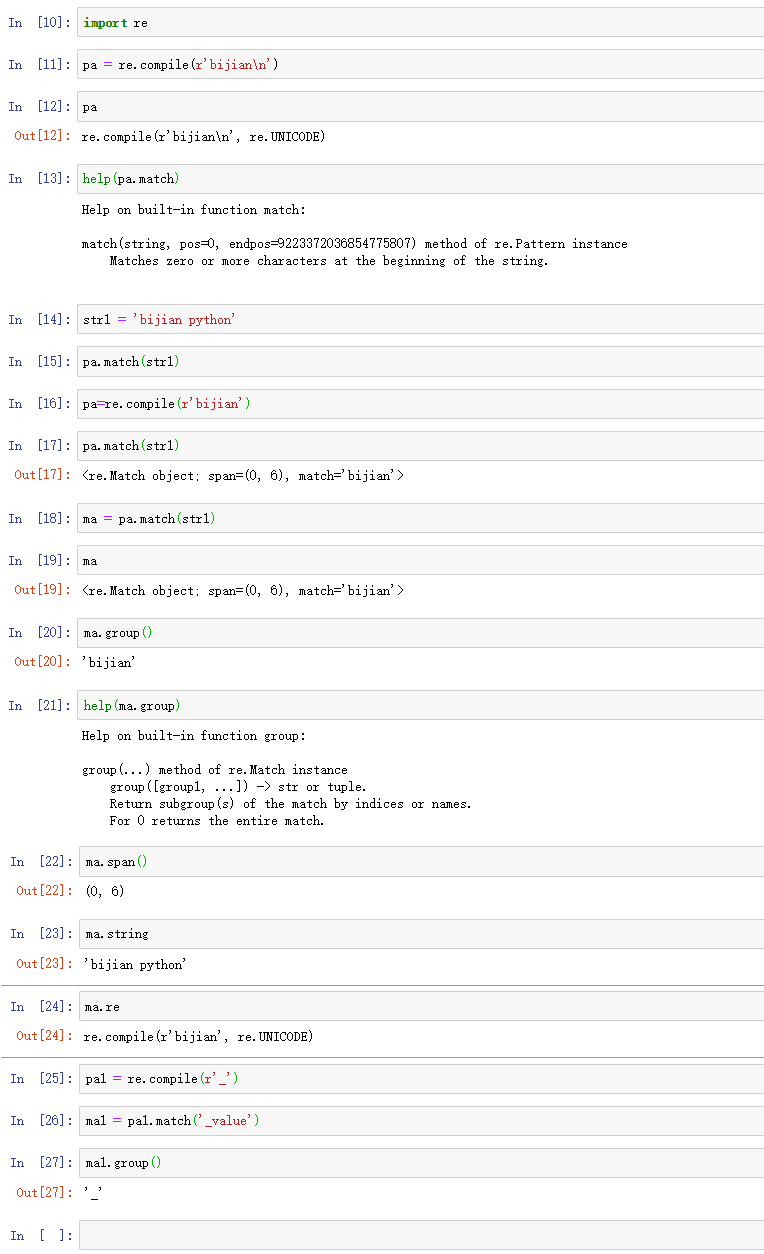Click the ma.re cell
The height and width of the screenshot is (1254, 764).
coord(421,1006)
